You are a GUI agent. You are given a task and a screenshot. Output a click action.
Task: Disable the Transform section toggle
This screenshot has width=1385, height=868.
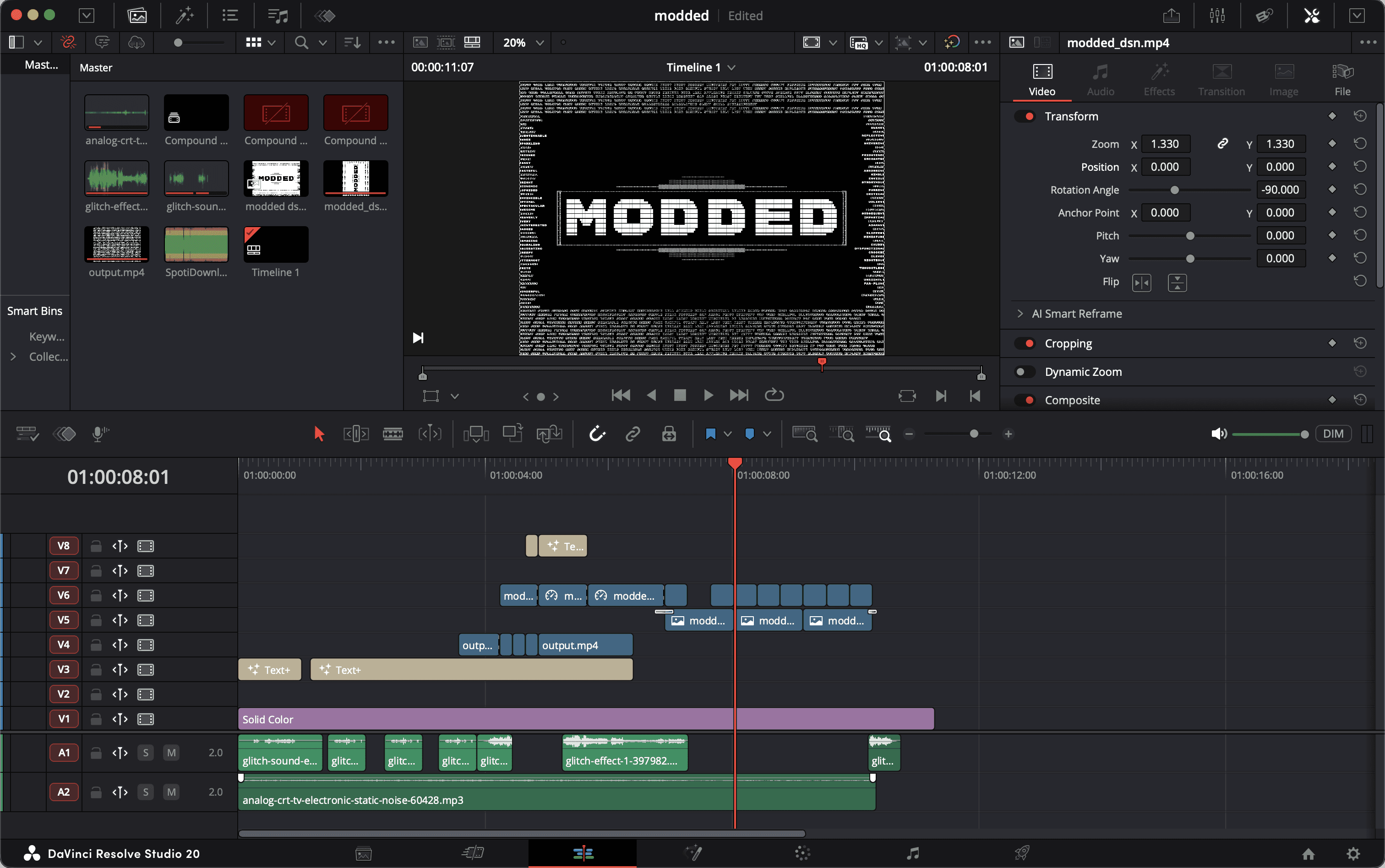tap(1025, 117)
